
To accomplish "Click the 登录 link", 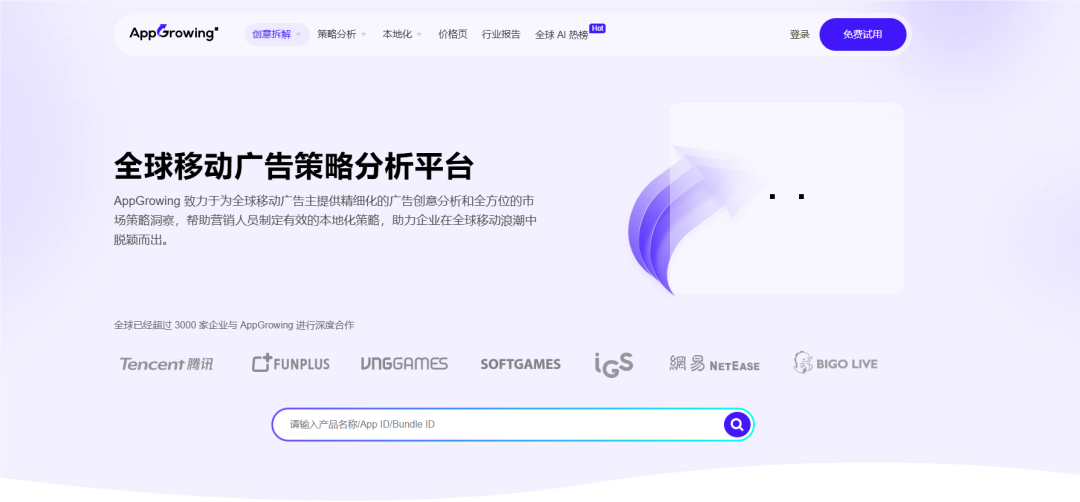I will click(800, 34).
